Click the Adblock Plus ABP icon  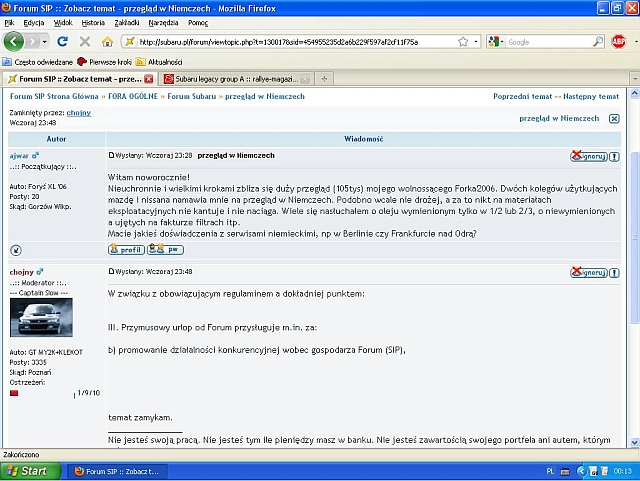(619, 42)
